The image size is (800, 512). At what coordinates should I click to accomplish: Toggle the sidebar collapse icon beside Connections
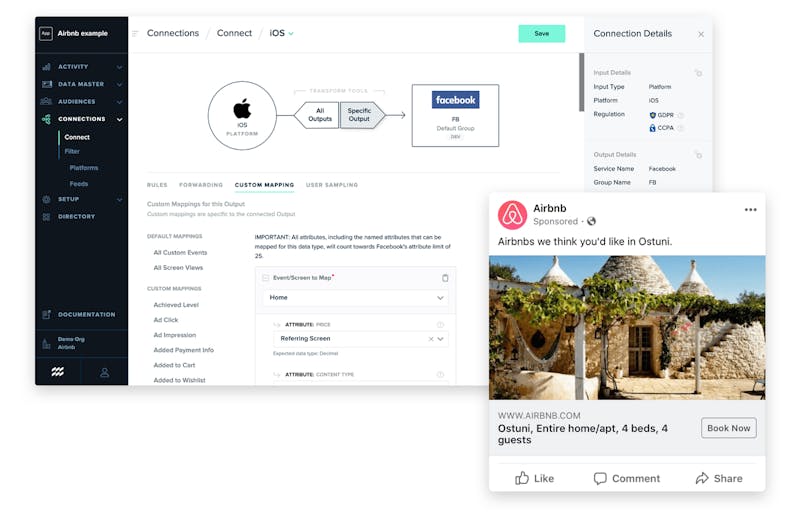(x=135, y=34)
